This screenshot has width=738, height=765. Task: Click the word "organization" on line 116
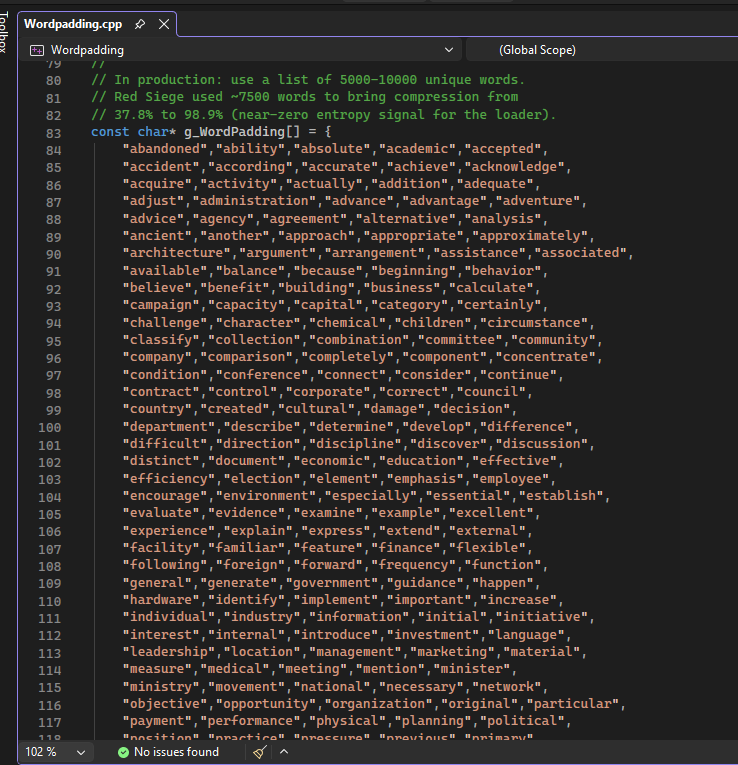379,704
